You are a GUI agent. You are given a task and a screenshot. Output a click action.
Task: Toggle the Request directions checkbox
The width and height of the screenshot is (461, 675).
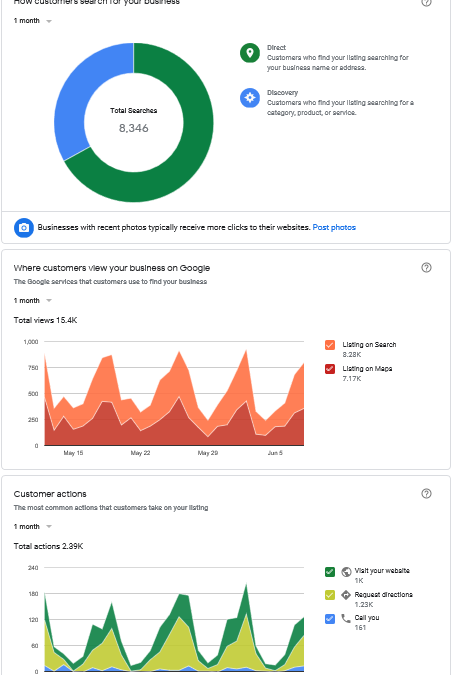coord(330,595)
